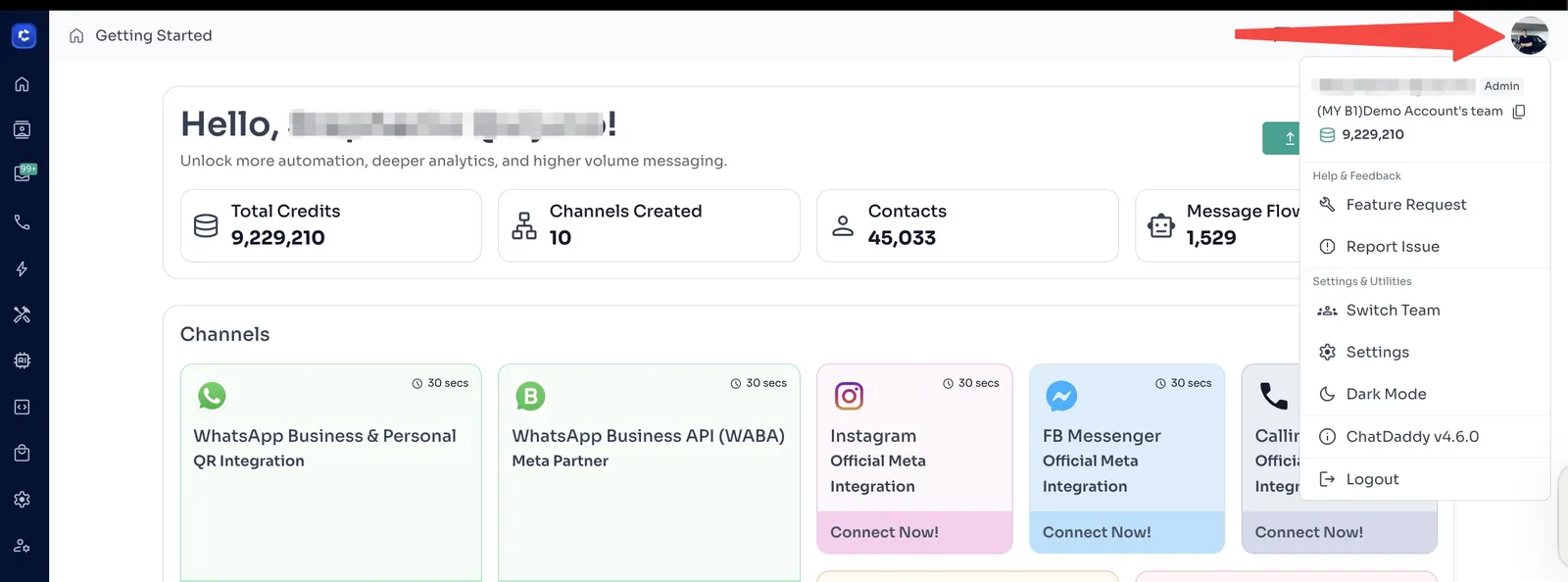
Task: Click Logout in the profile menu
Action: (1372, 479)
